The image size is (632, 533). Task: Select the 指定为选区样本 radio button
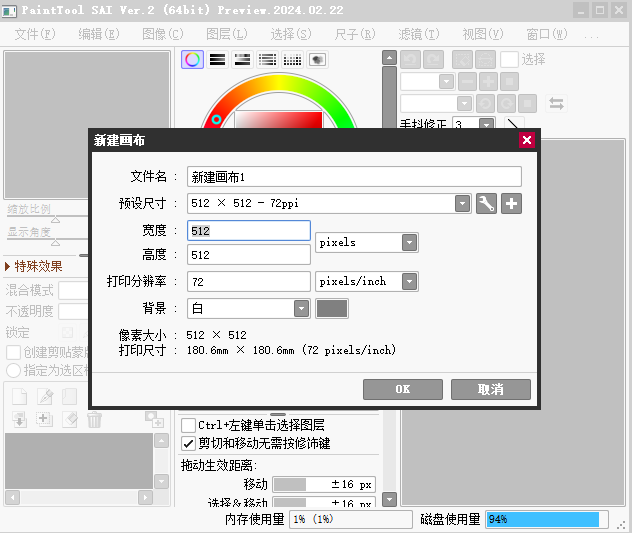pyautogui.click(x=13, y=370)
